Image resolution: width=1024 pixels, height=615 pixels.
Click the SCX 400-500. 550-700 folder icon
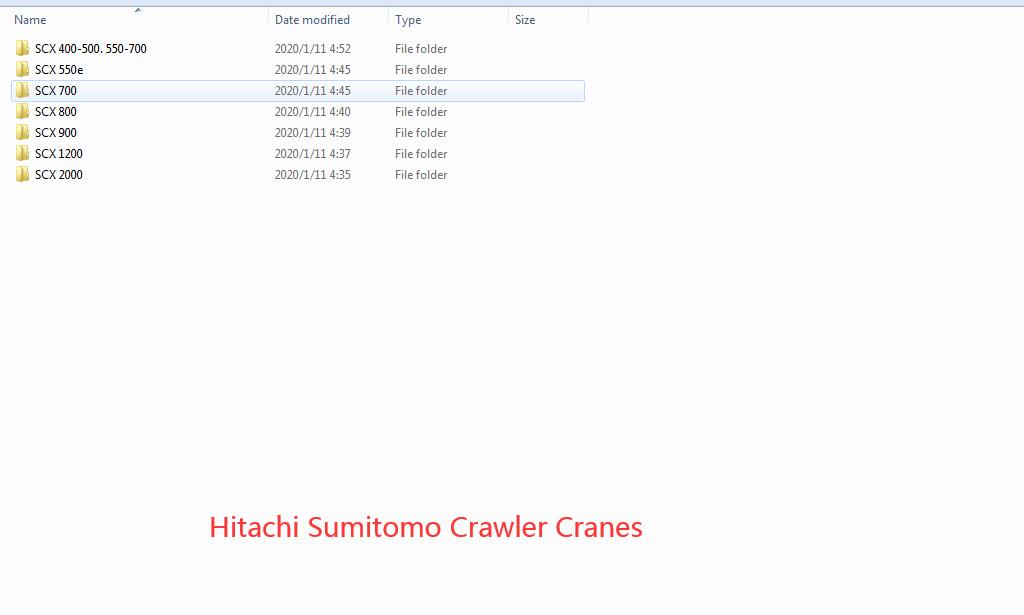[22, 48]
